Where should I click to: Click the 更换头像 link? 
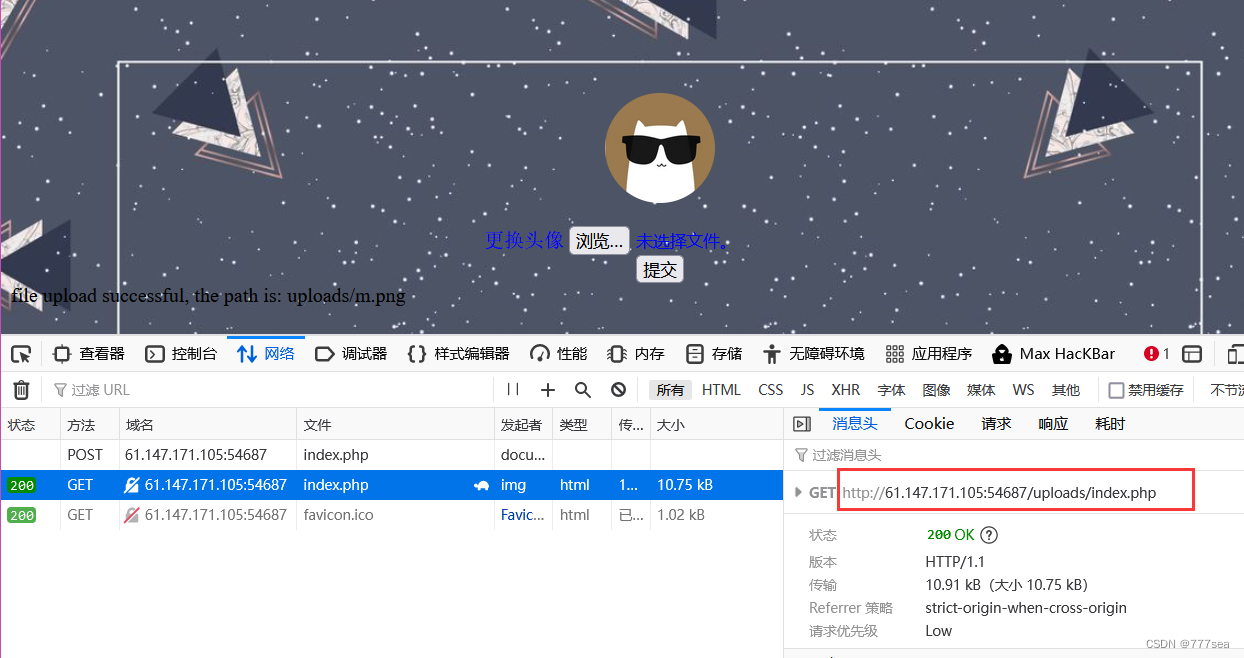(x=522, y=240)
